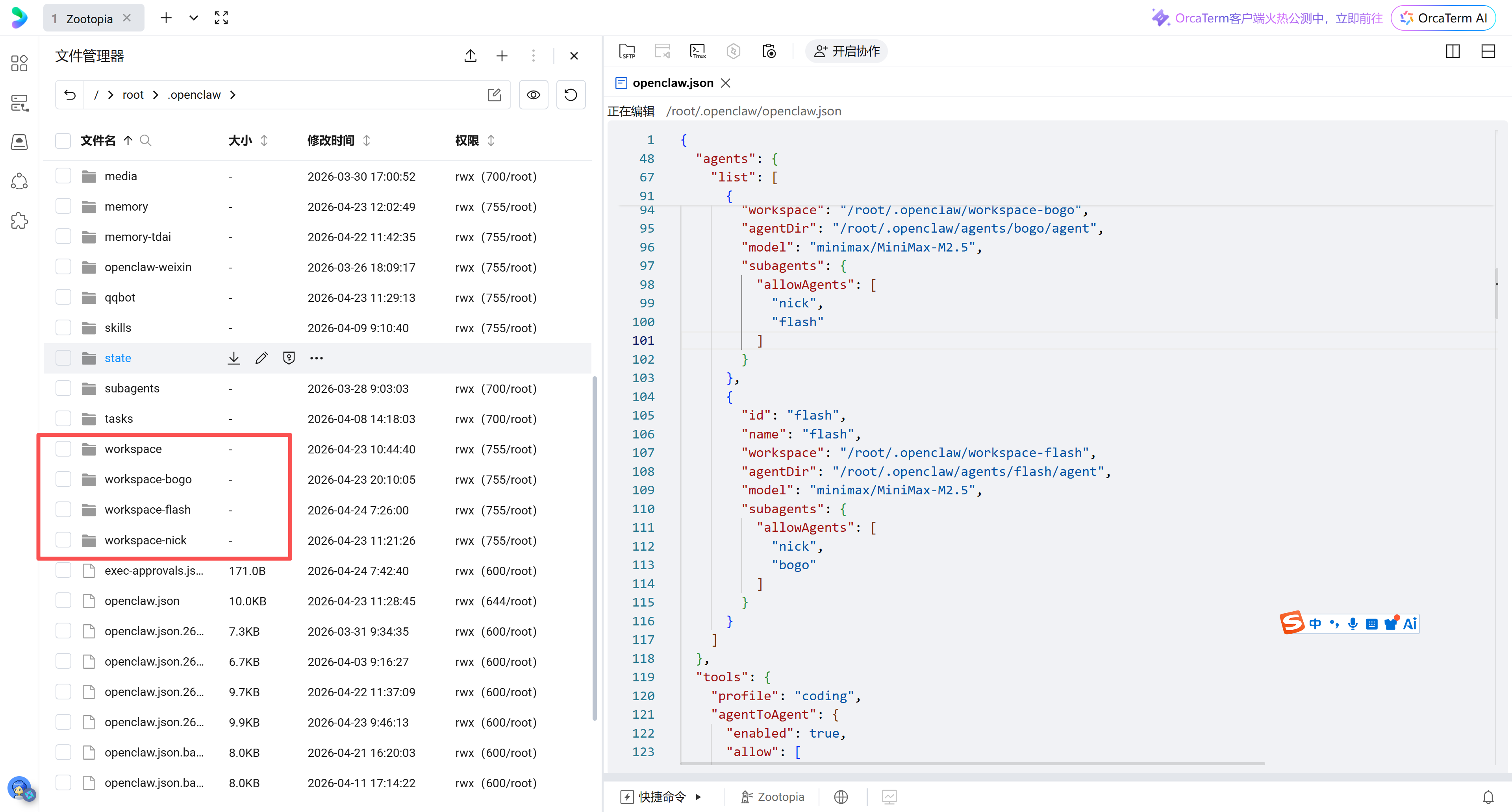Click root in the breadcrumb path
Viewport: 1512px width, 812px height.
pyautogui.click(x=133, y=95)
